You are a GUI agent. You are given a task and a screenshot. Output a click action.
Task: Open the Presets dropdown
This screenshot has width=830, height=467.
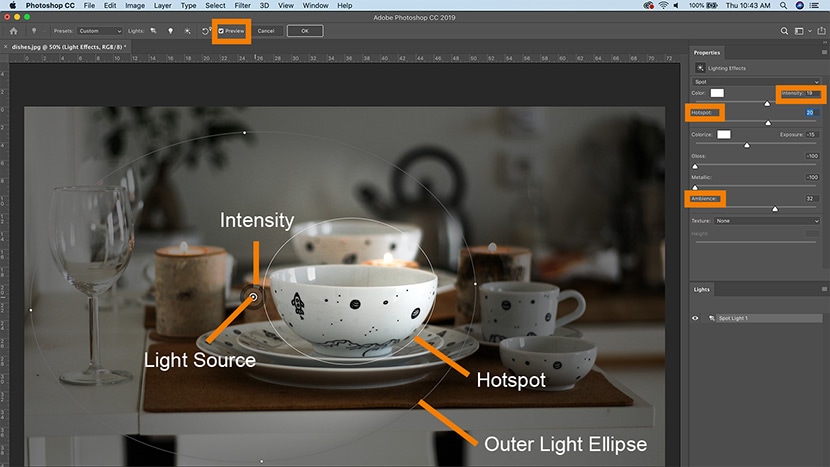pyautogui.click(x=100, y=31)
